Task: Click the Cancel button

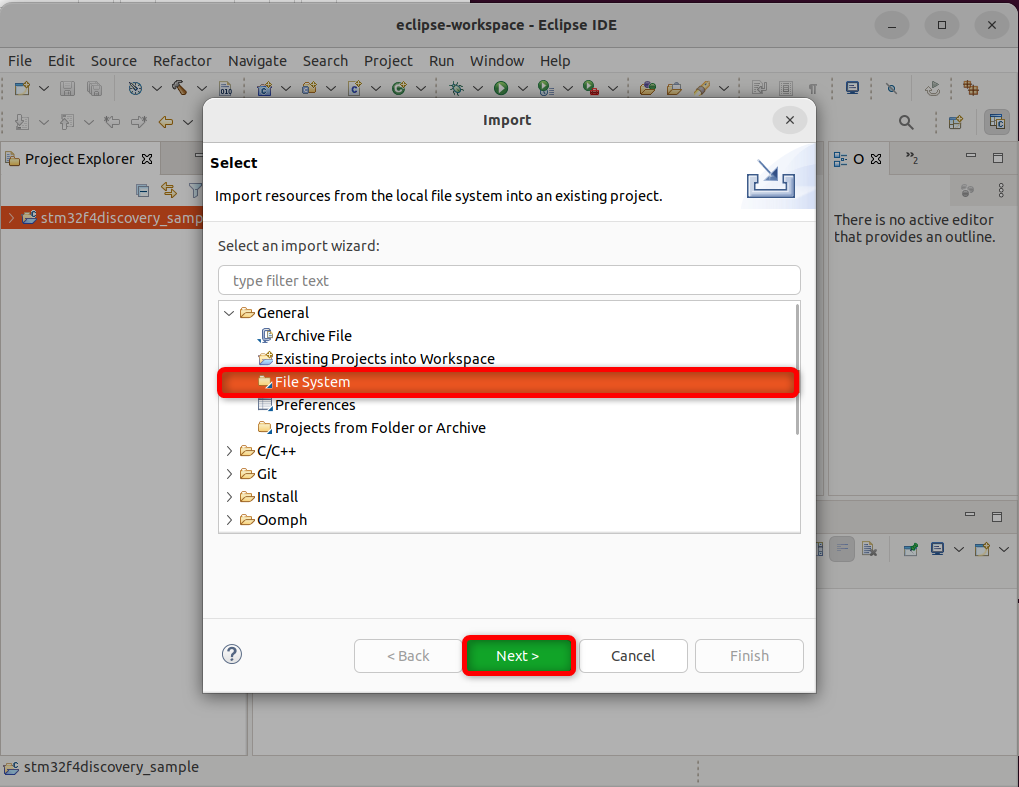Action: coord(633,656)
